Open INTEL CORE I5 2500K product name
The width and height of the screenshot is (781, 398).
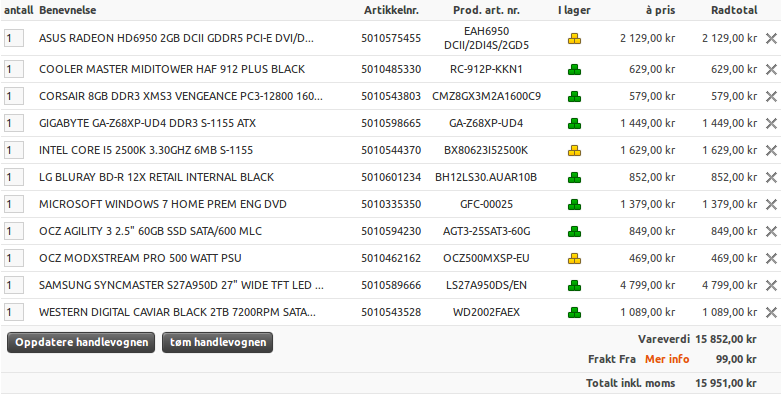pyautogui.click(x=146, y=150)
